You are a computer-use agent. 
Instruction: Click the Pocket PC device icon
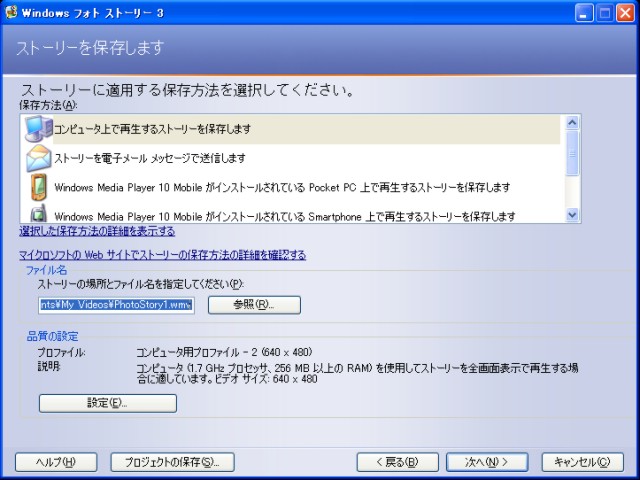(x=39, y=187)
